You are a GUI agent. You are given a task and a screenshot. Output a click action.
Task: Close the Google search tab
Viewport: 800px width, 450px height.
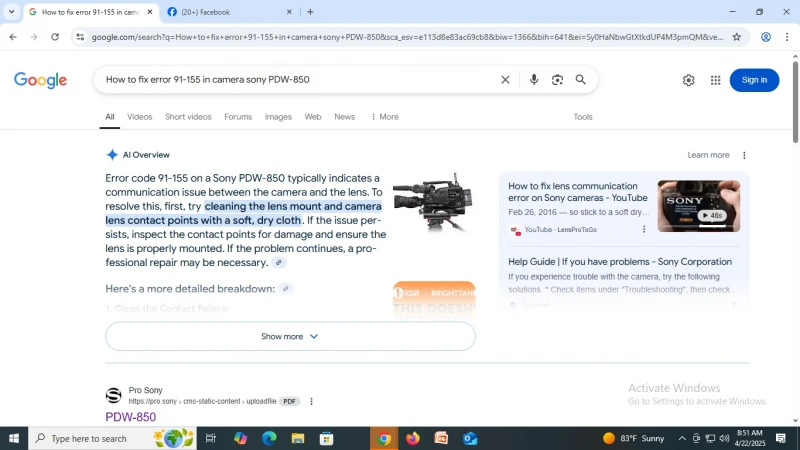pos(149,12)
